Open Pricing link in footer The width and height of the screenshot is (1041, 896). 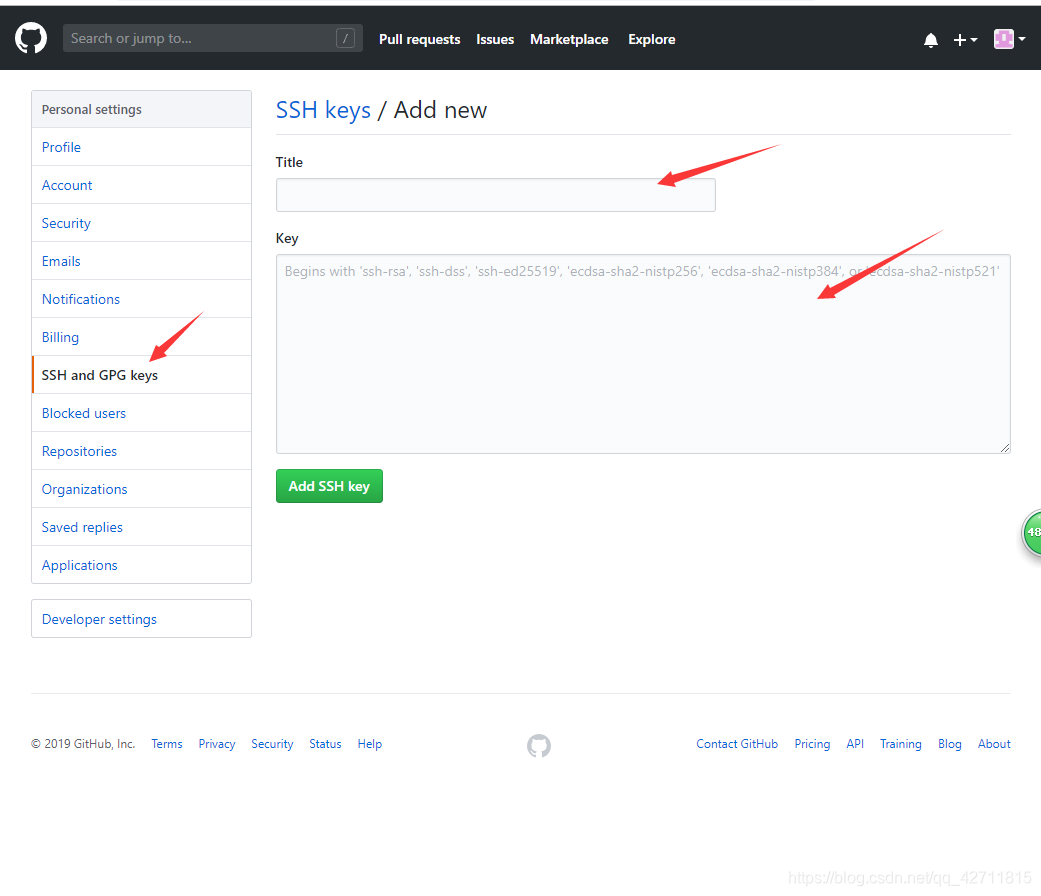click(x=812, y=744)
